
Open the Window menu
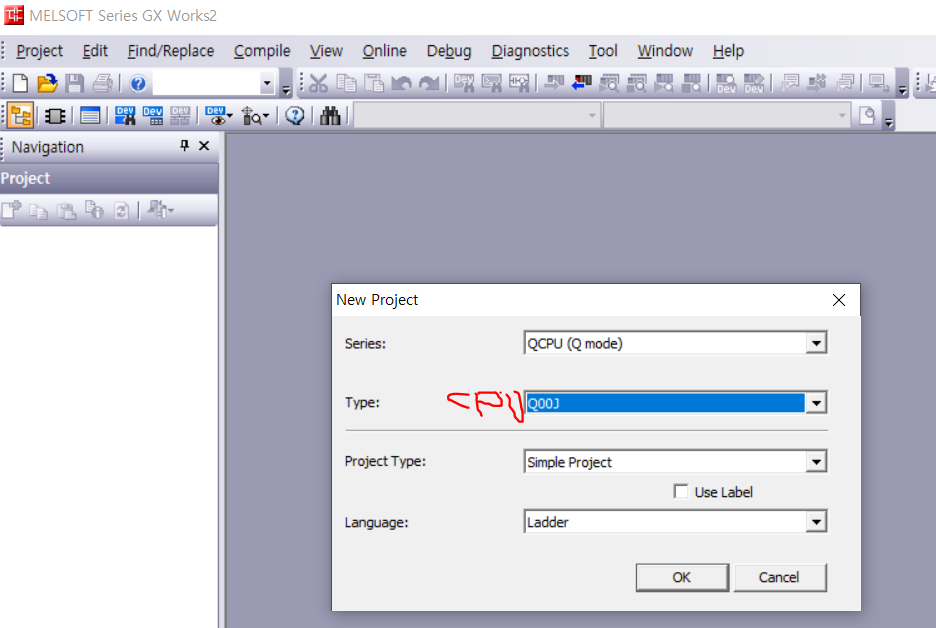pos(665,51)
